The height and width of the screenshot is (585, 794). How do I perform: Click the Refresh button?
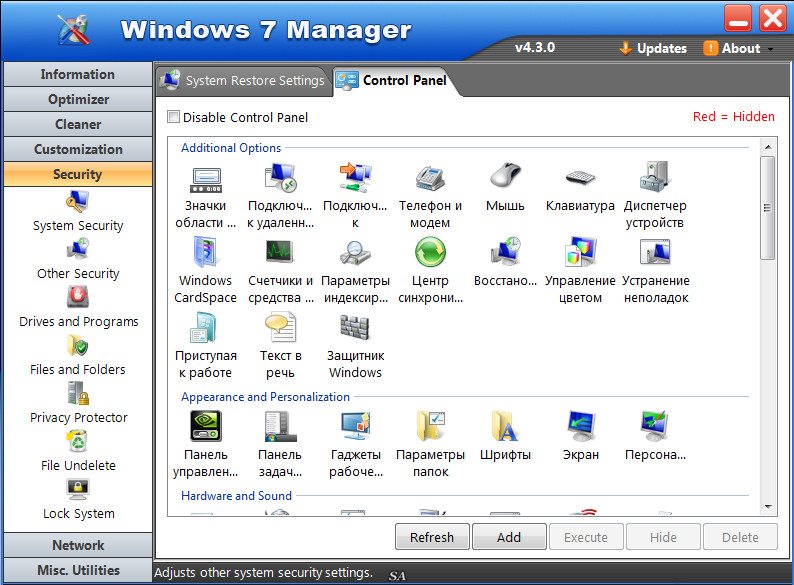[x=432, y=537]
